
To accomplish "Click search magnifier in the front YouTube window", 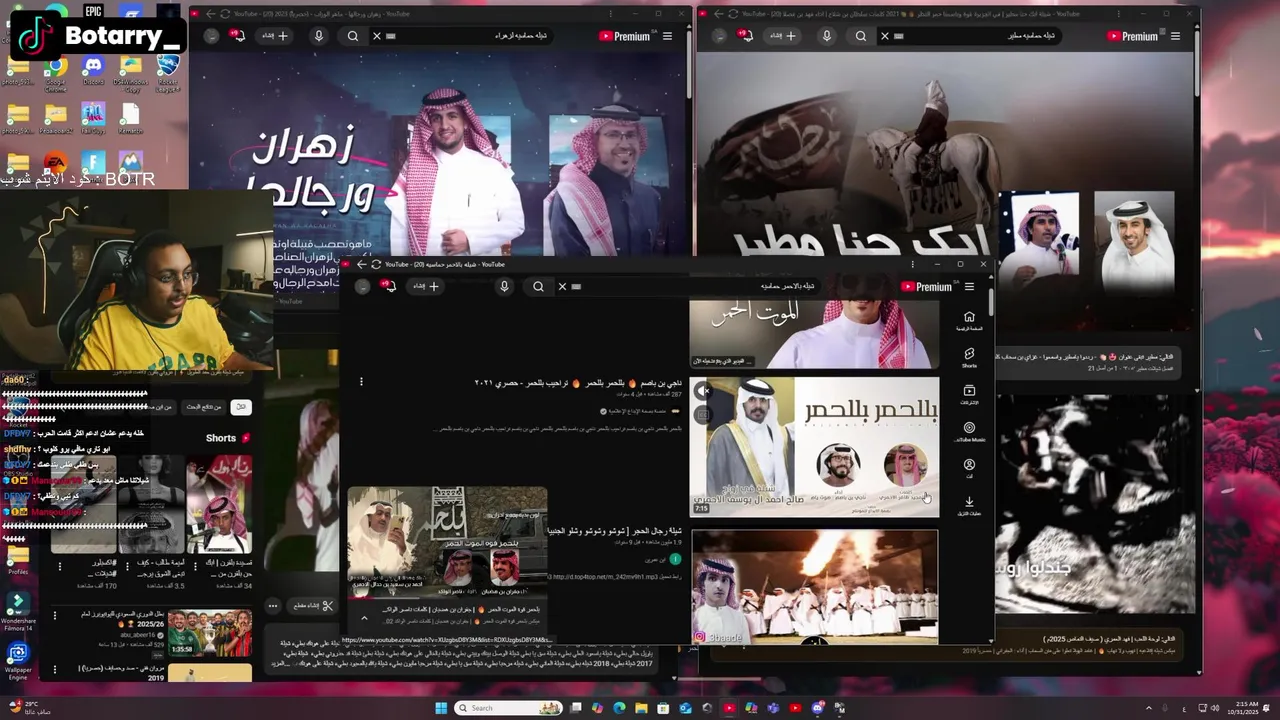I will click(x=538, y=287).
